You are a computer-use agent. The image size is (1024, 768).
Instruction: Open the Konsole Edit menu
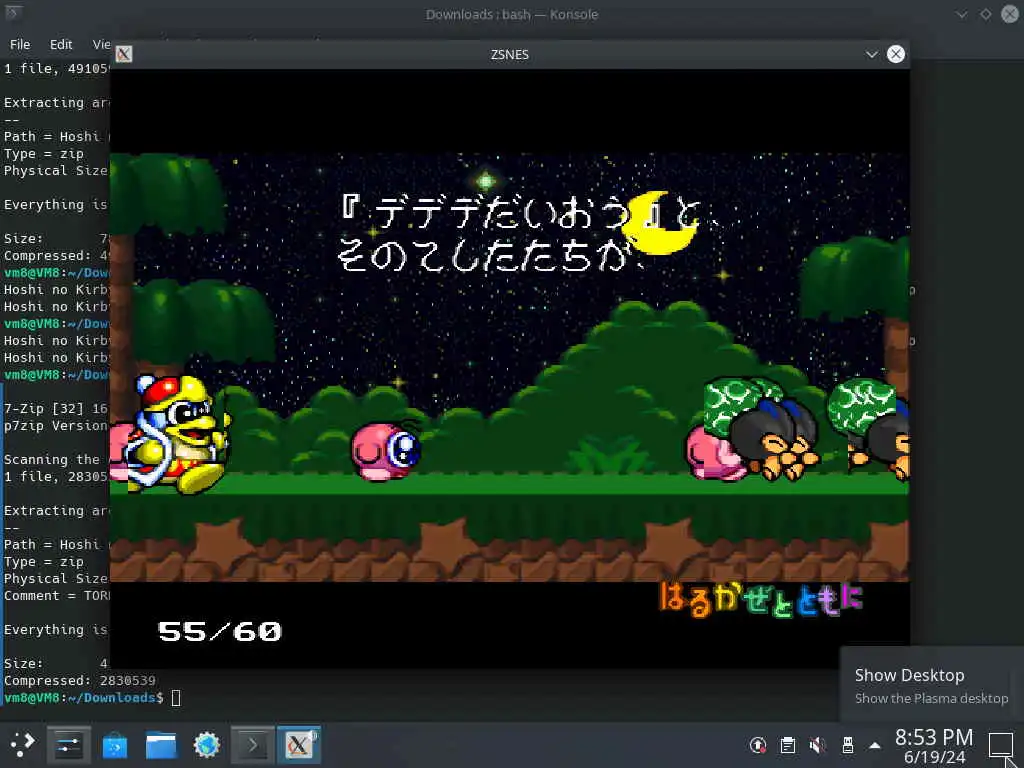pyautogui.click(x=61, y=44)
